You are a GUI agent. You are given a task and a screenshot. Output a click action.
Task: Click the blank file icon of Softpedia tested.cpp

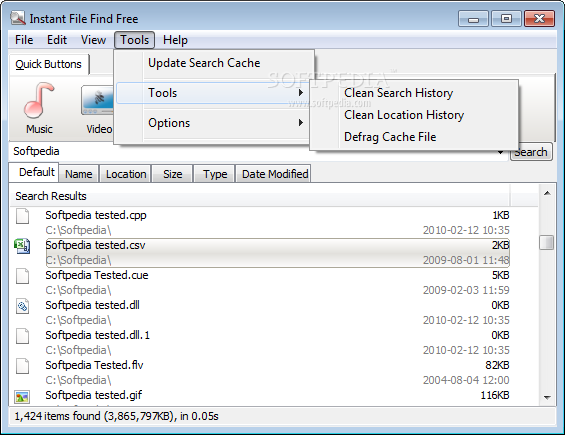click(22, 216)
